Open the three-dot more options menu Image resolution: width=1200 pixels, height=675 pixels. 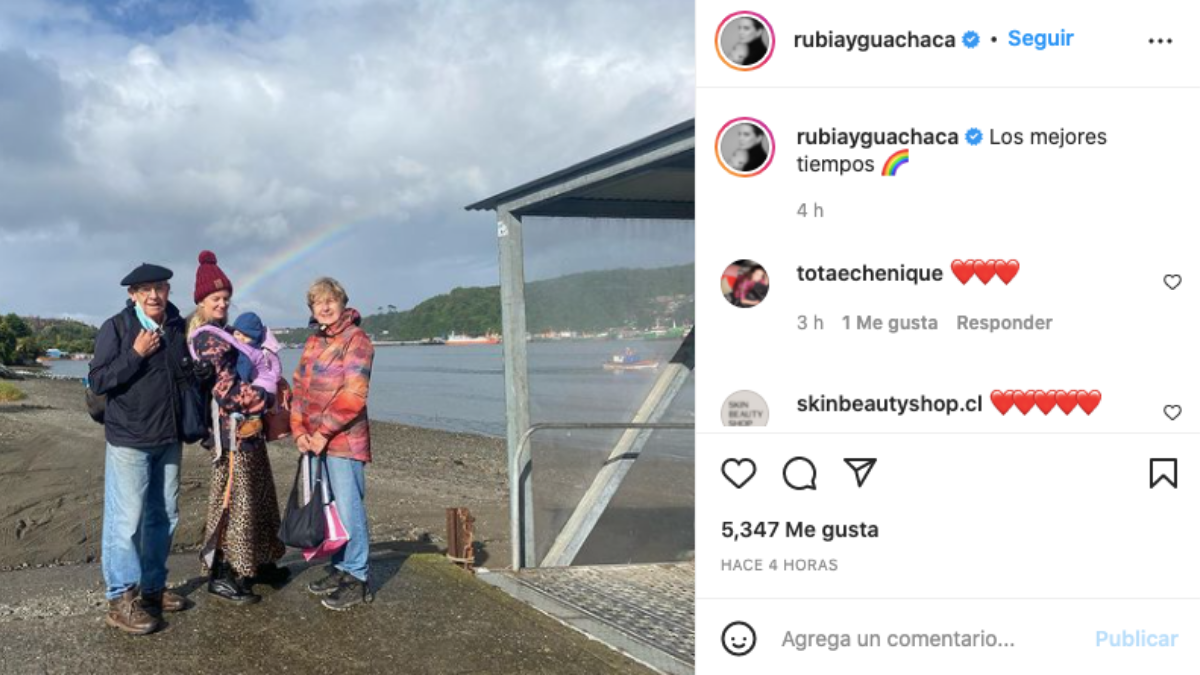pos(1160,41)
